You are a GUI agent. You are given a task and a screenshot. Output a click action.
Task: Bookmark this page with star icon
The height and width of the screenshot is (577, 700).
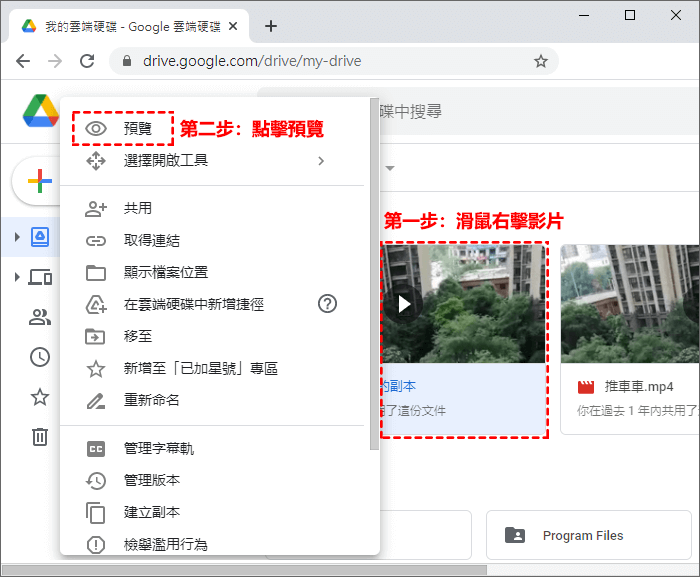point(541,61)
